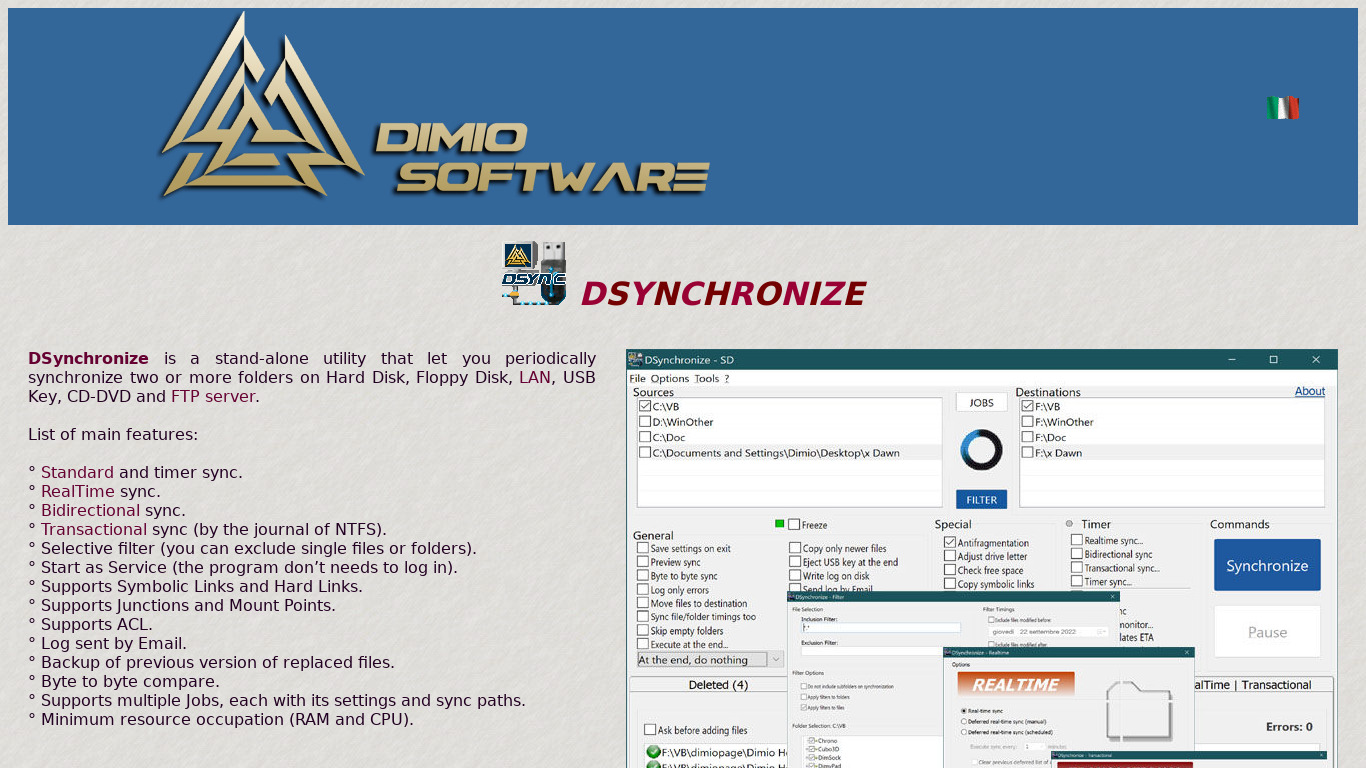Close the DSynchronize Filter dialog
Screen dimensions: 1366x768
pos(1112,596)
